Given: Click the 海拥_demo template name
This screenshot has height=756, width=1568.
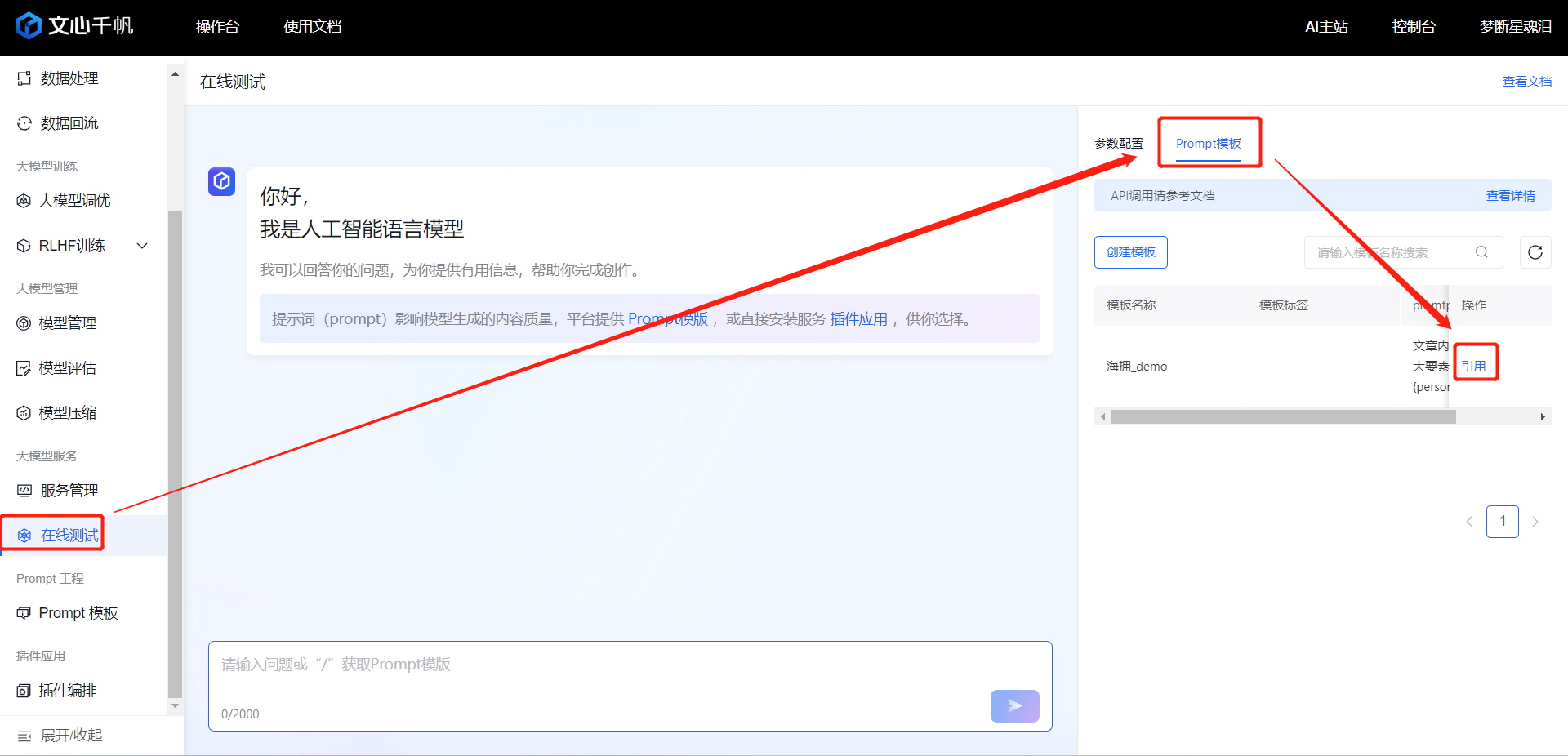Looking at the screenshot, I should [x=1137, y=367].
